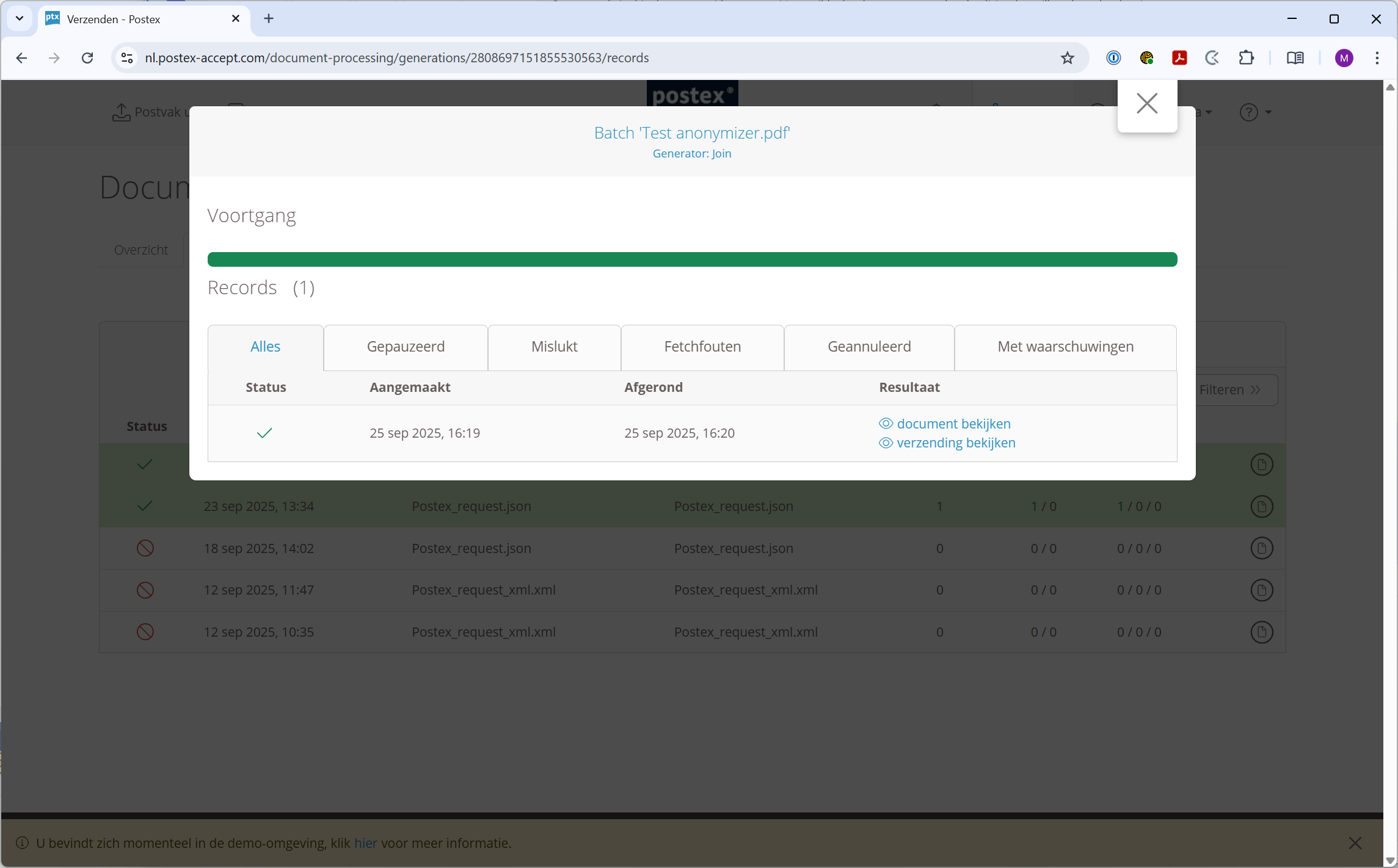Open the tab search dropdown arrow

20,18
